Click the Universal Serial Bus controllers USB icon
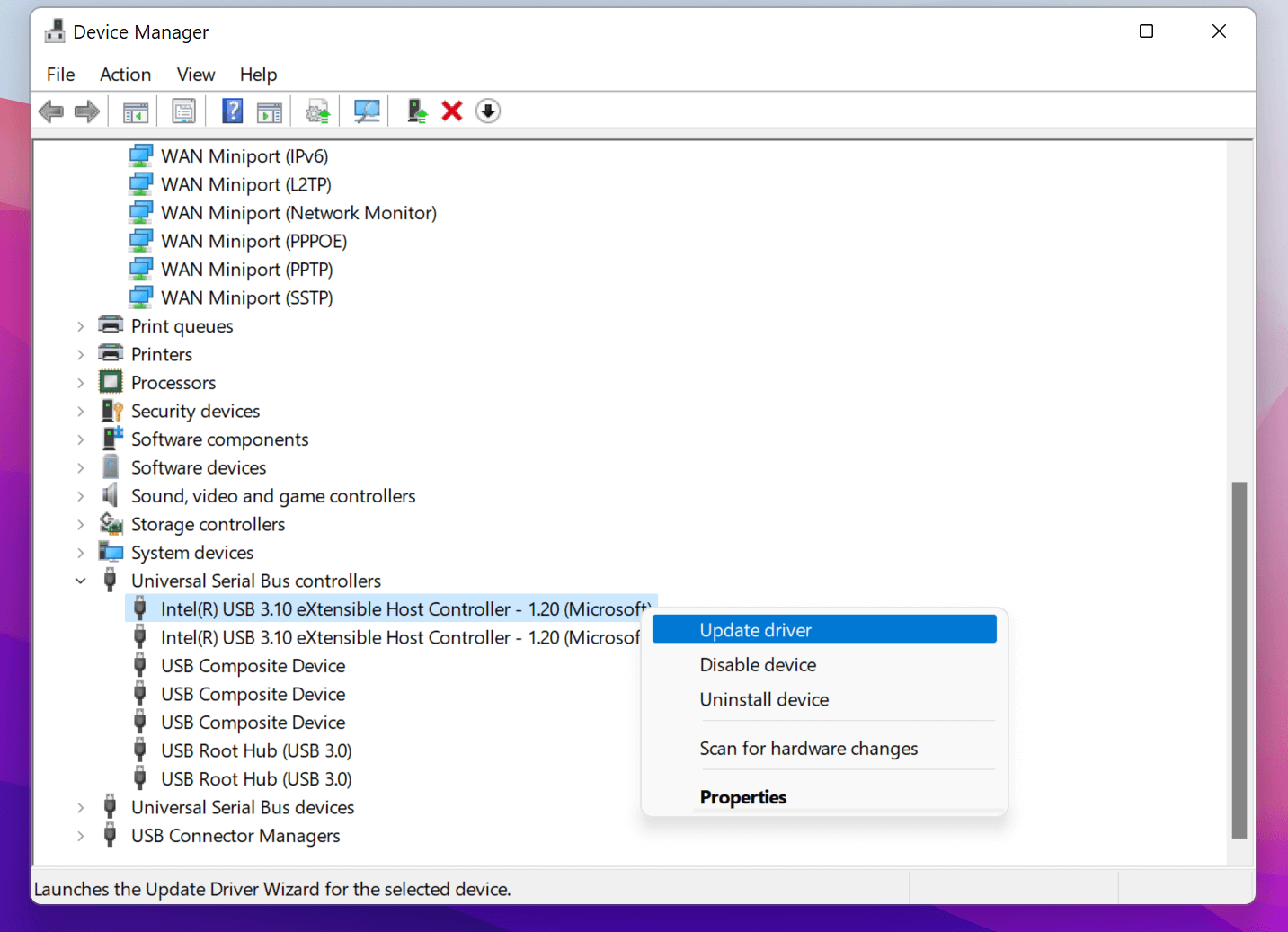This screenshot has width=1288, height=932. tap(110, 581)
